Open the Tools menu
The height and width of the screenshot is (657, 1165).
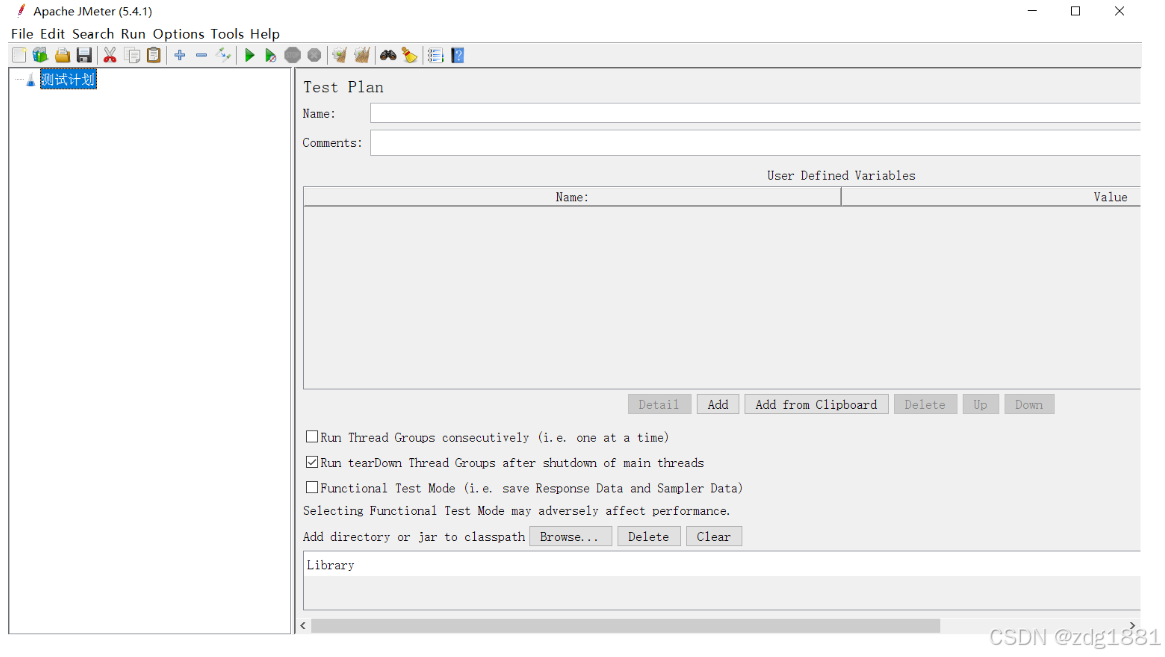click(x=227, y=33)
